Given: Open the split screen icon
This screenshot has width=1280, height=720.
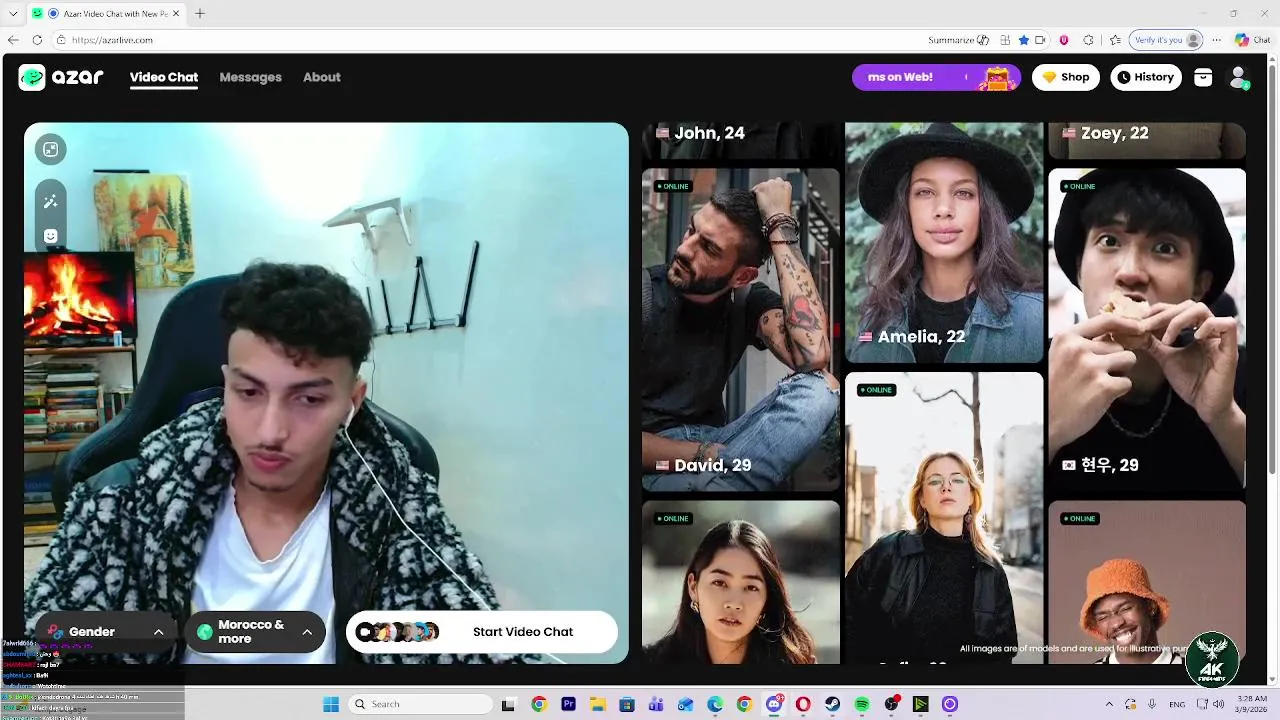Looking at the screenshot, I should point(1005,40).
